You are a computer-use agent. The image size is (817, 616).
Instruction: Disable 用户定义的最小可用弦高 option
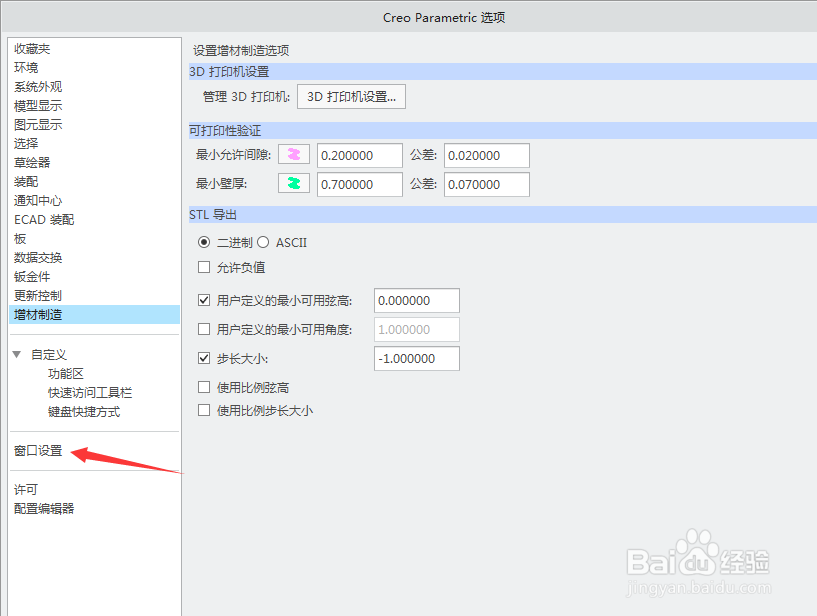coord(203,299)
